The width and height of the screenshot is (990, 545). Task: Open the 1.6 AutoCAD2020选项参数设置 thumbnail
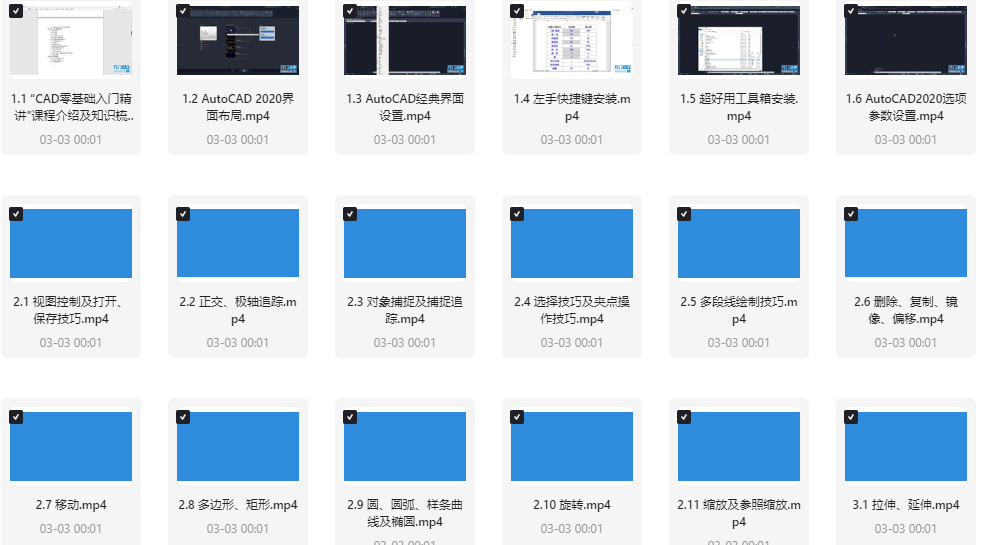click(x=906, y=42)
